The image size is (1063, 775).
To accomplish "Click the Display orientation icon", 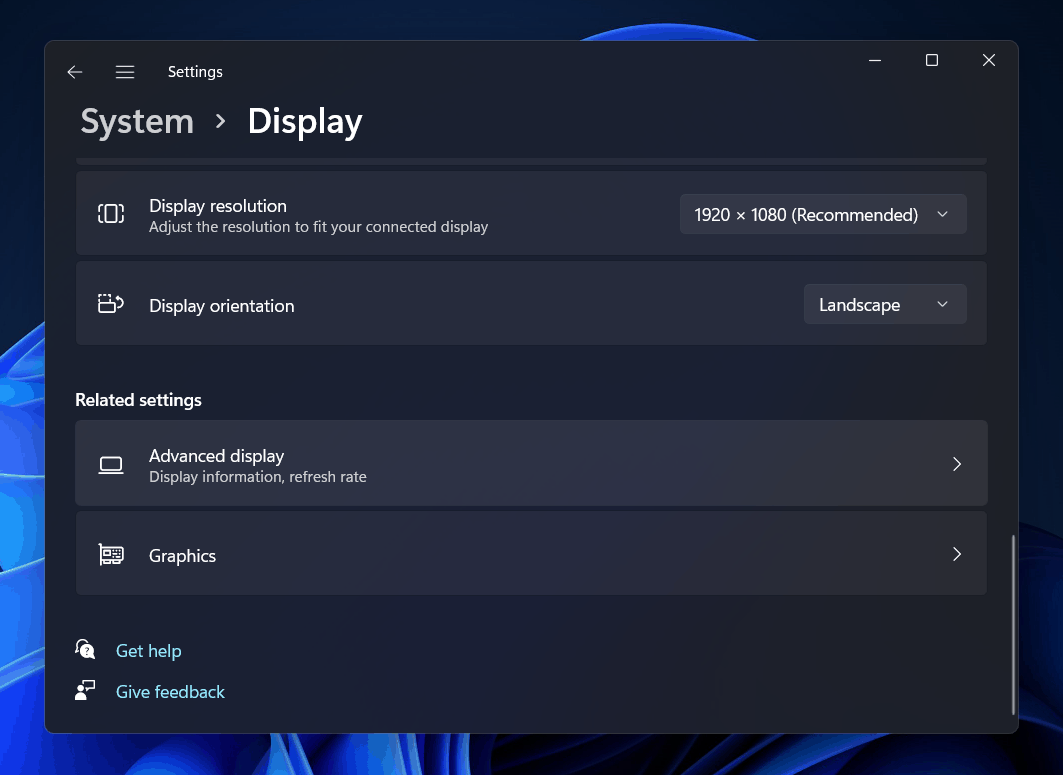I will 111,304.
